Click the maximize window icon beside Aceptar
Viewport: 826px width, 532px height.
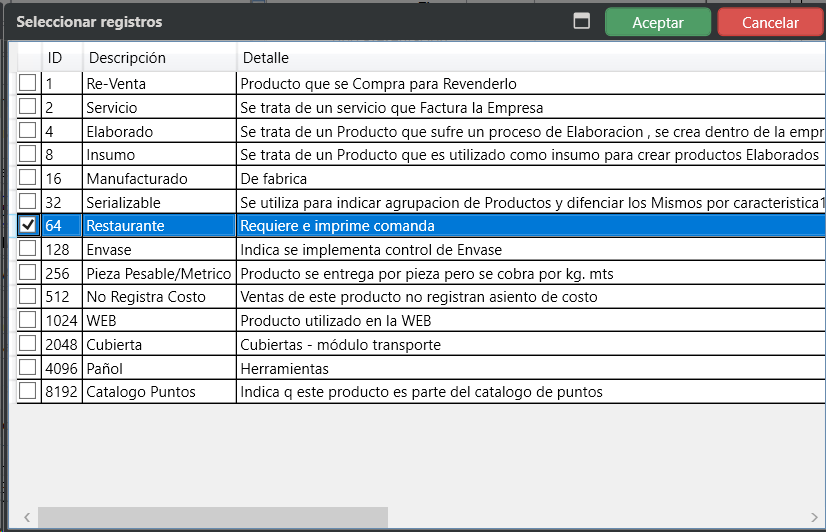pyautogui.click(x=582, y=22)
